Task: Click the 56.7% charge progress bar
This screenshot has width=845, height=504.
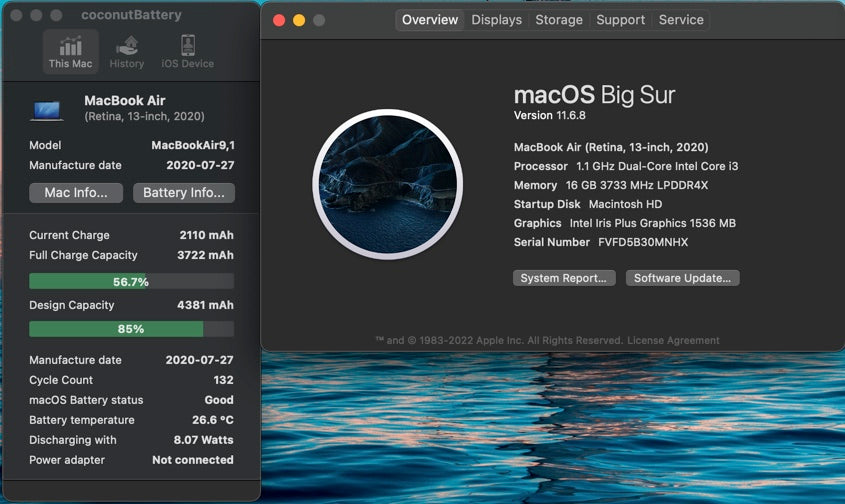Action: [131, 281]
